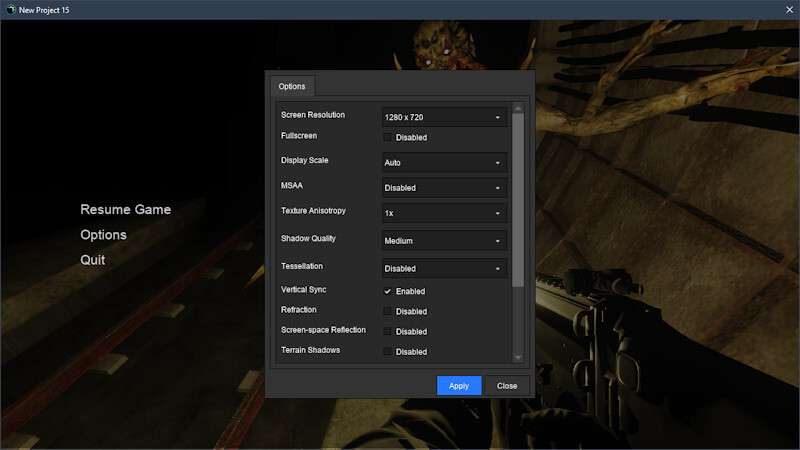Open the MSAA dropdown
This screenshot has height=450, width=800.
[x=444, y=187]
